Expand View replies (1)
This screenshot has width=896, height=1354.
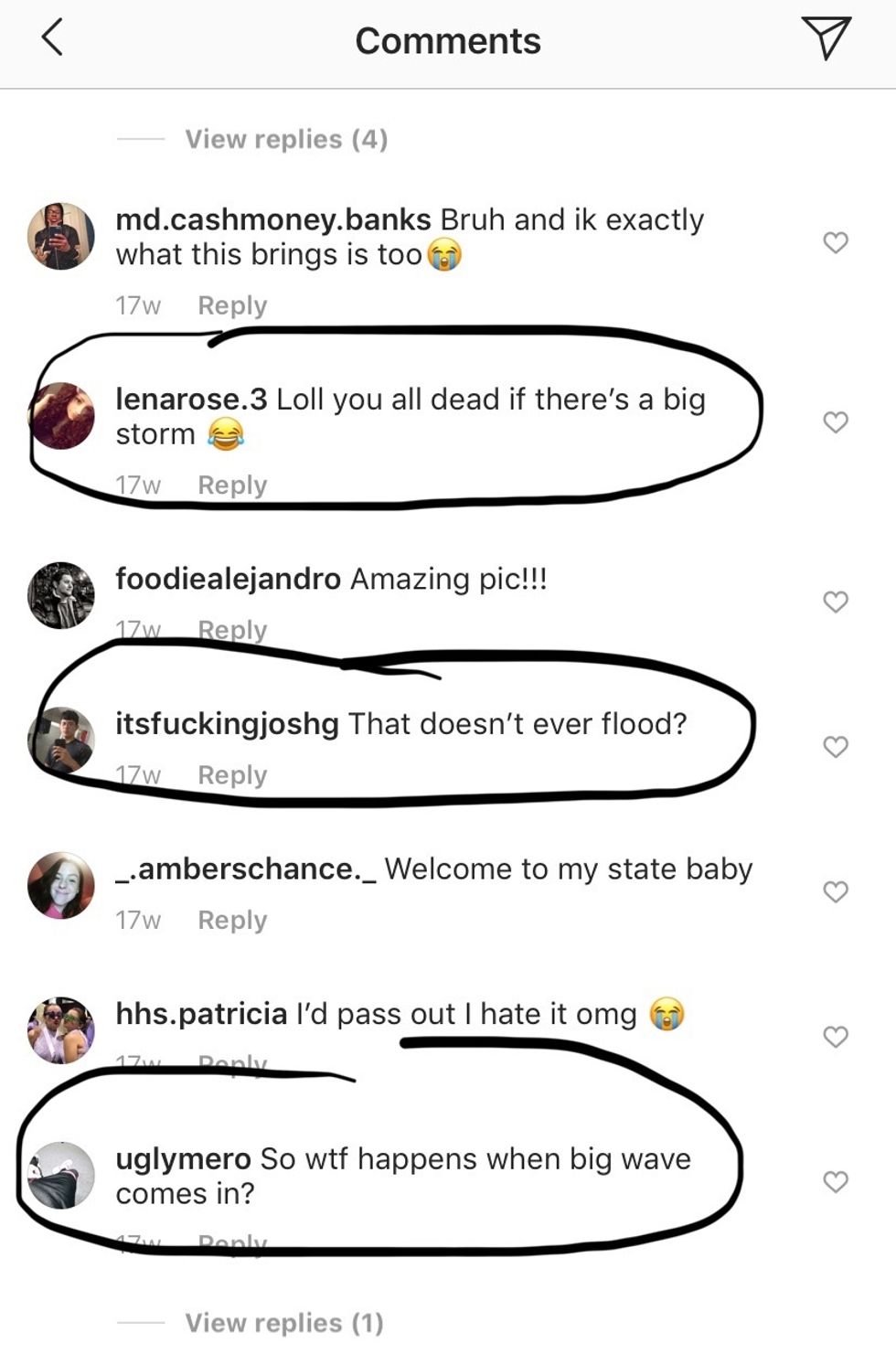[x=284, y=1322]
